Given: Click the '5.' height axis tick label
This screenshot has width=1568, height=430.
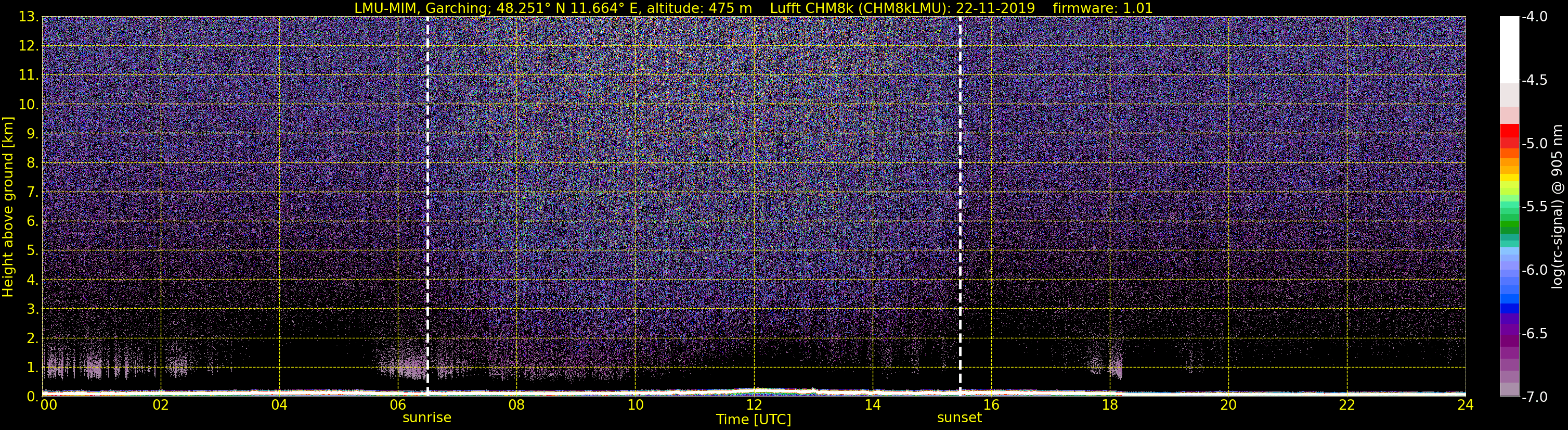Looking at the screenshot, I should [x=32, y=251].
